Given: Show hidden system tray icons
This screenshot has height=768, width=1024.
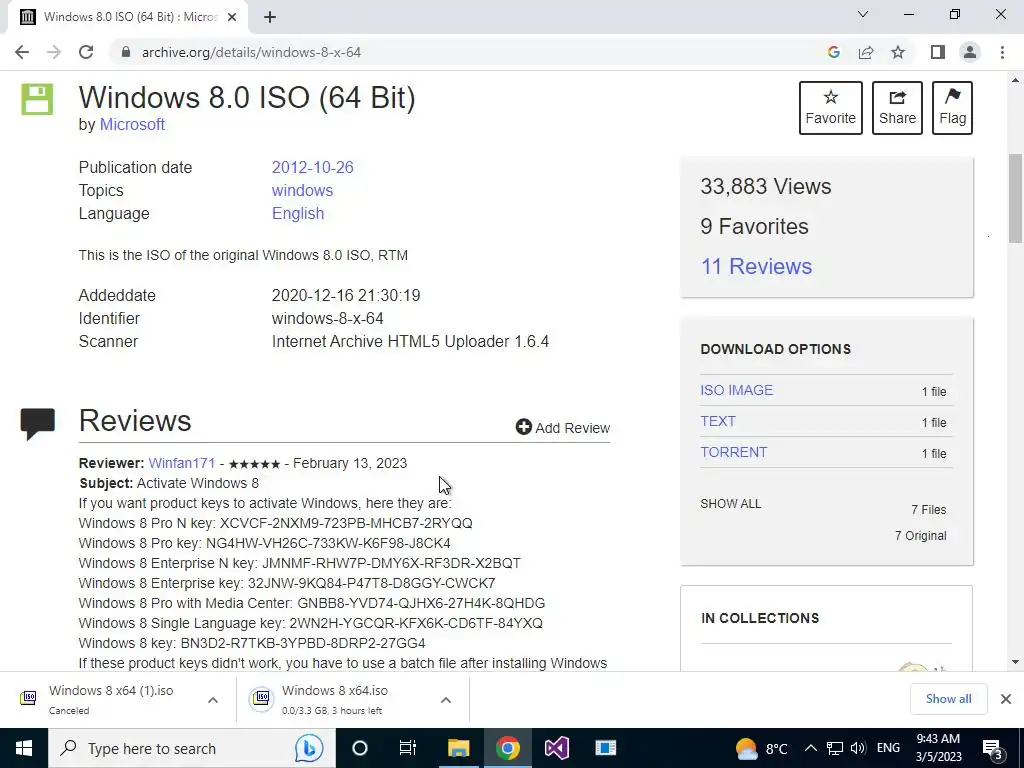Looking at the screenshot, I should click(x=810, y=748).
